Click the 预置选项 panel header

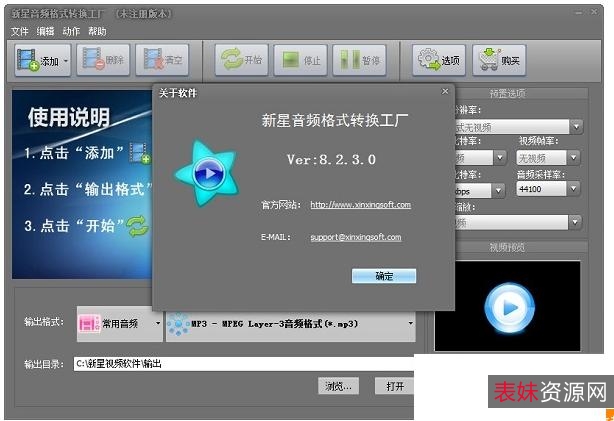[507, 94]
